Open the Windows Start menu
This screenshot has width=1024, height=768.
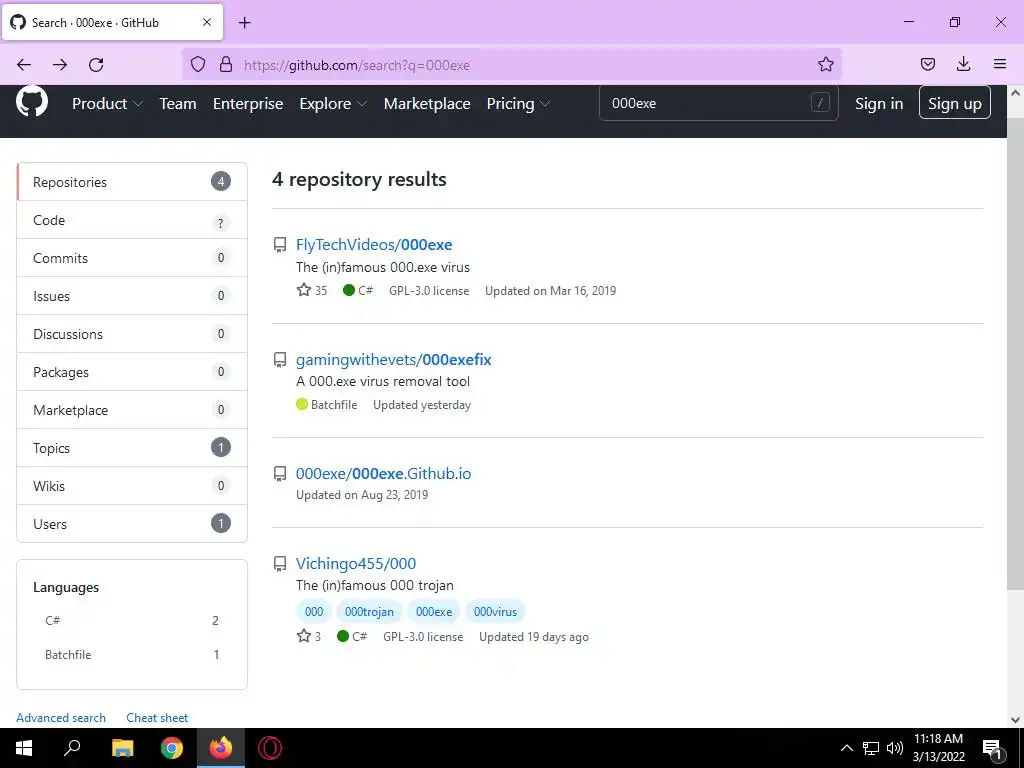tap(24, 748)
